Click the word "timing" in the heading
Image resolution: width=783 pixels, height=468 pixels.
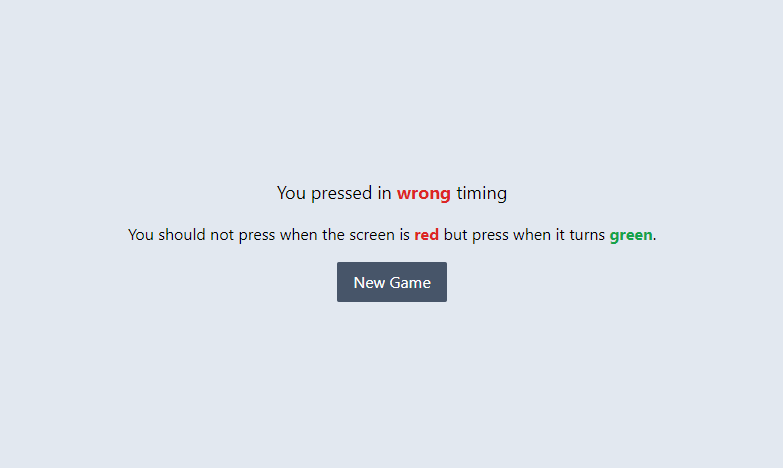click(481, 193)
